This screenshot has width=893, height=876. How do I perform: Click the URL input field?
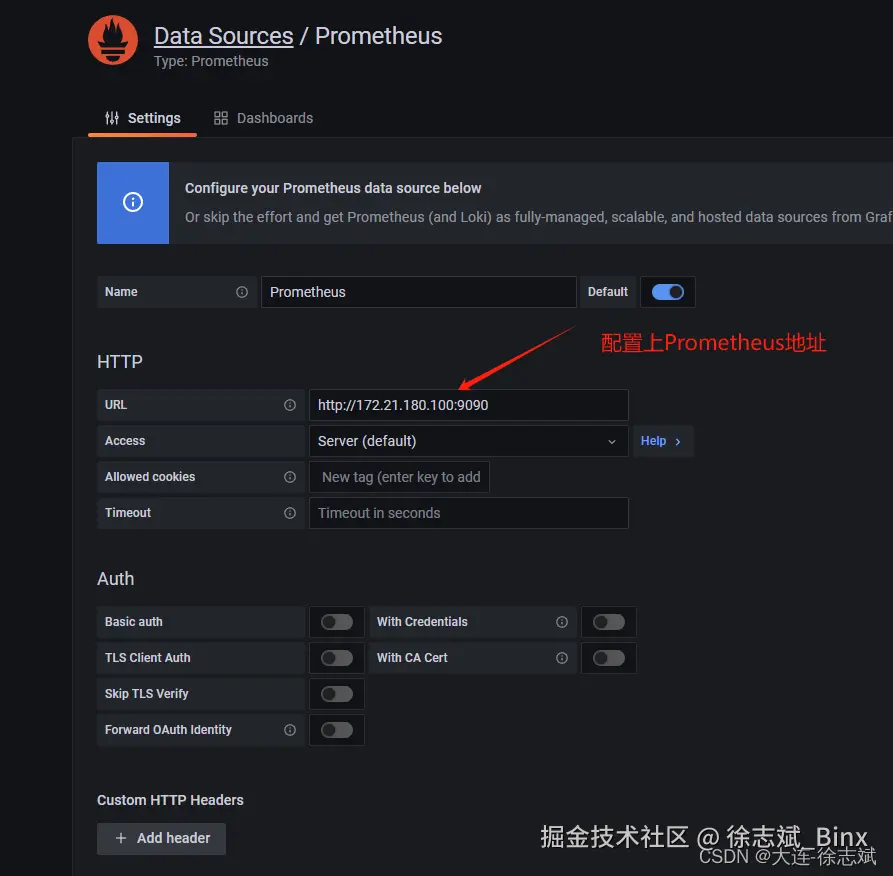[469, 405]
